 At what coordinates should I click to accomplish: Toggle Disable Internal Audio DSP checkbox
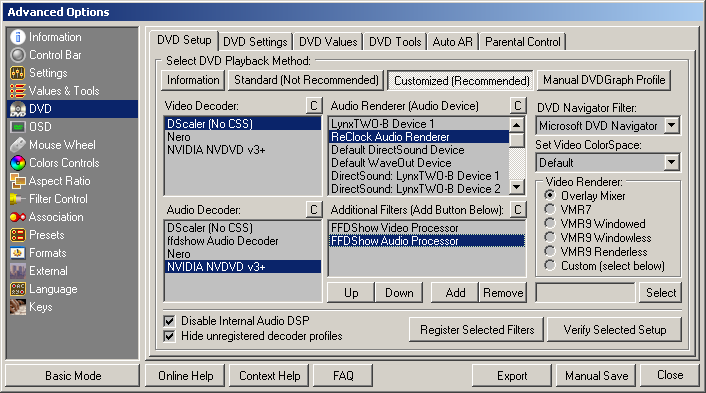[x=169, y=321]
